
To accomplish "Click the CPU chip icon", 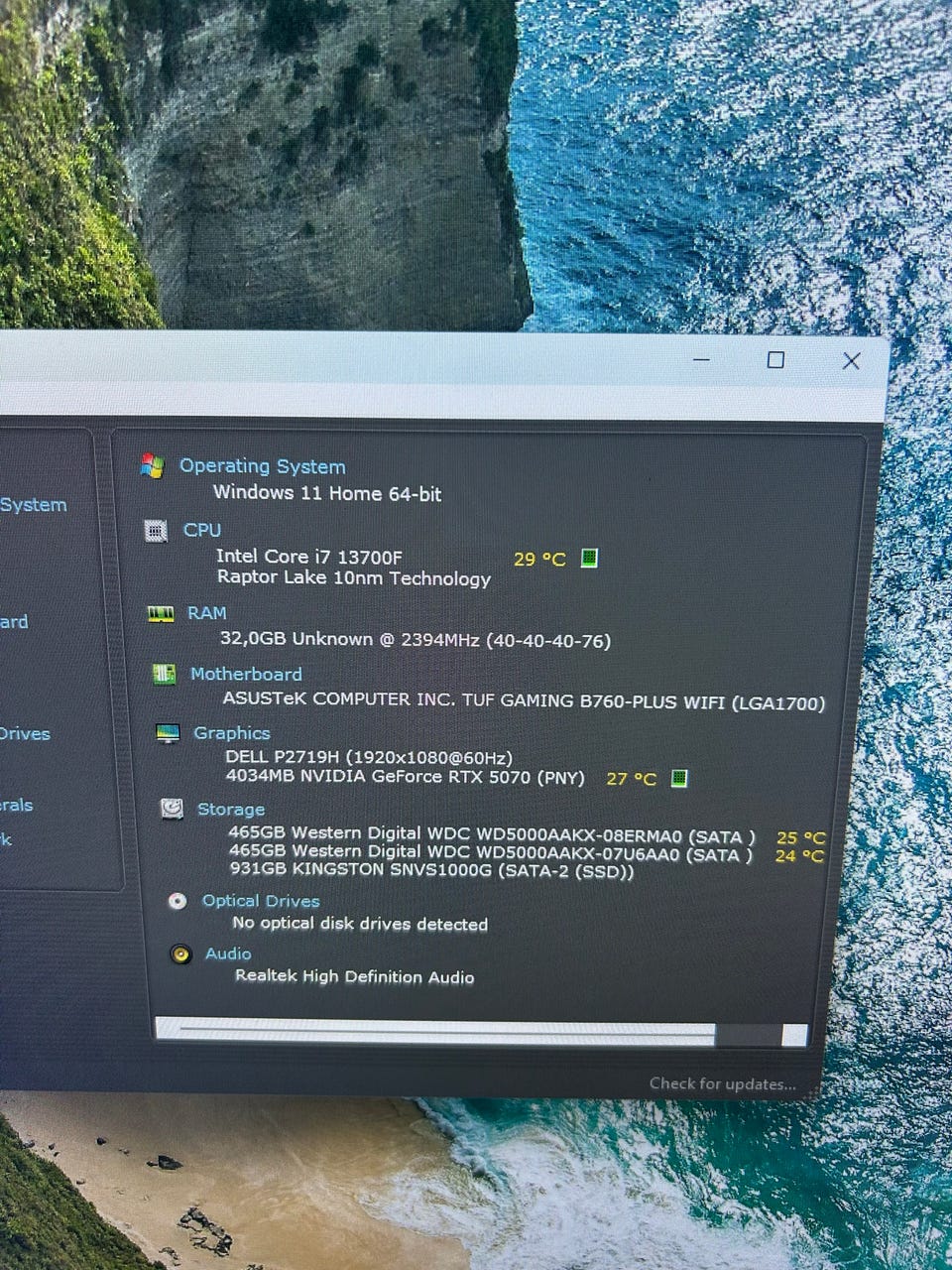I will click(x=156, y=531).
